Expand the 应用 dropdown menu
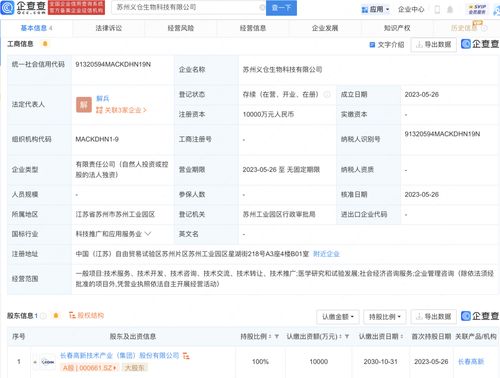 click(x=375, y=9)
